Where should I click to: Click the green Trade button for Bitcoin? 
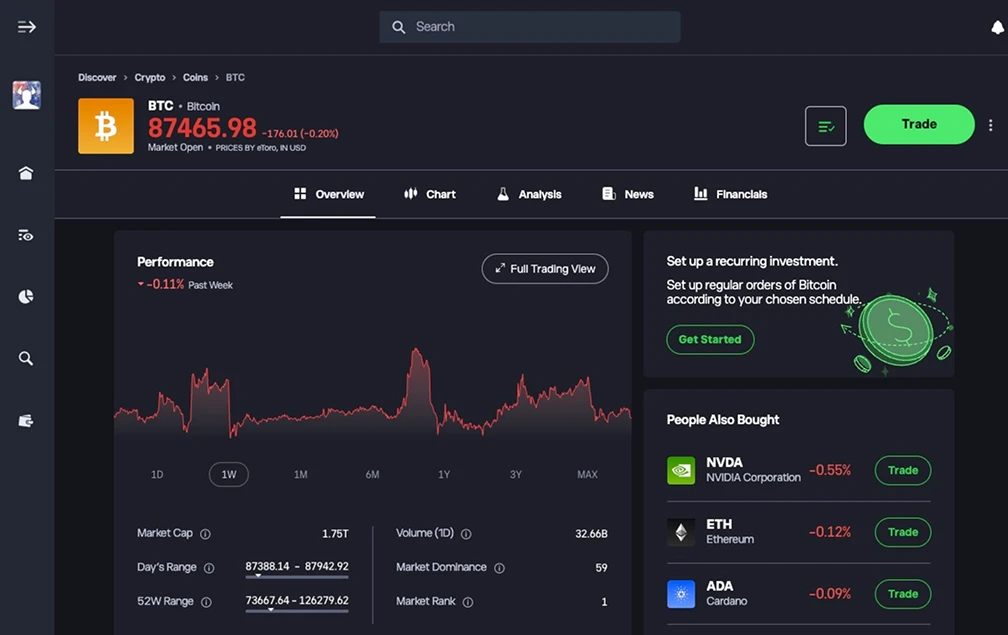pyautogui.click(x=918, y=124)
